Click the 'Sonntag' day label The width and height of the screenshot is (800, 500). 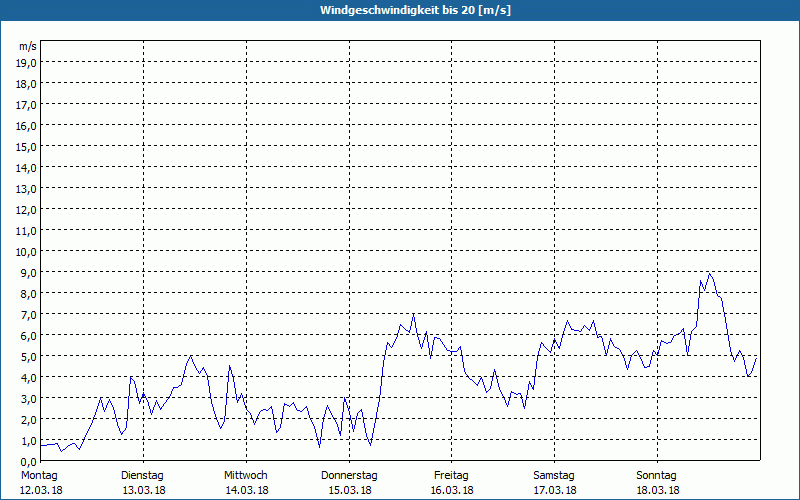tap(657, 476)
